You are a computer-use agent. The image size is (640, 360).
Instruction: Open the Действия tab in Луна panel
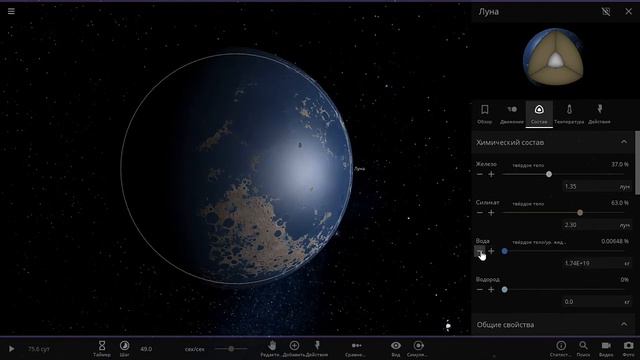pos(599,114)
